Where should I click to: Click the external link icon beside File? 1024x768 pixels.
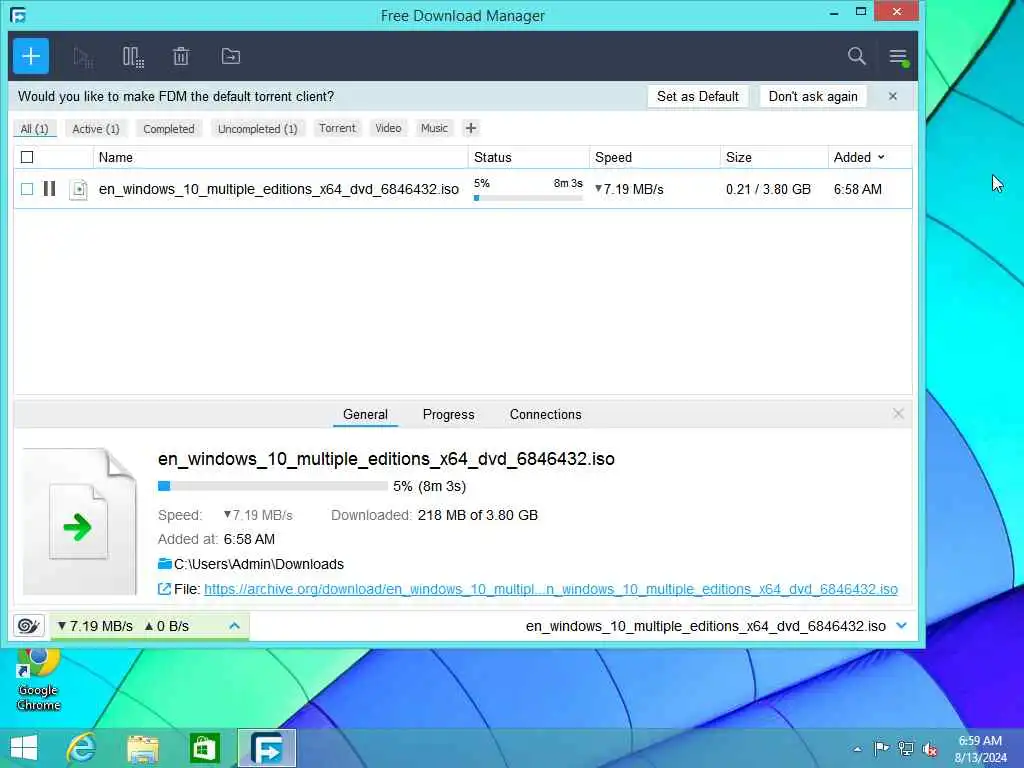click(x=165, y=589)
